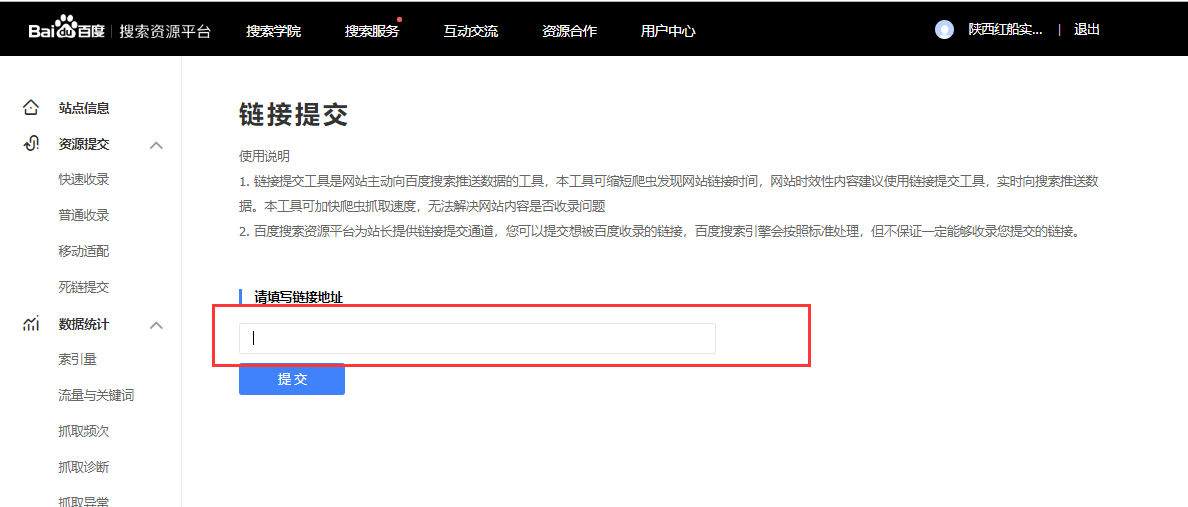Select 资源提交 sidebar heading

[x=84, y=144]
